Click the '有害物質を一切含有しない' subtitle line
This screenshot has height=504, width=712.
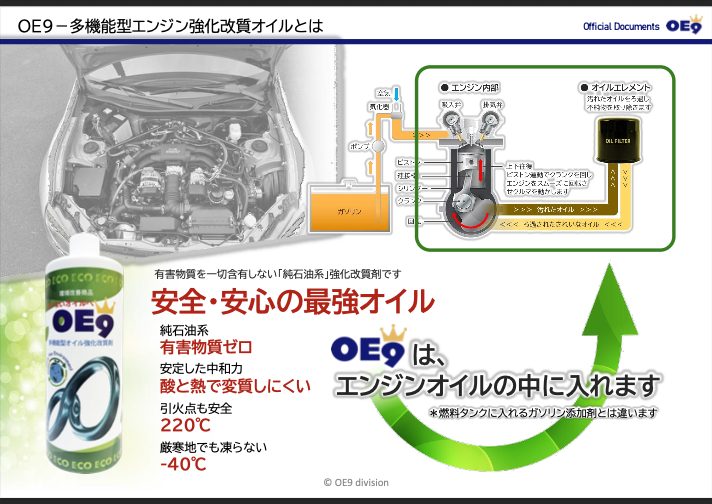tap(278, 274)
